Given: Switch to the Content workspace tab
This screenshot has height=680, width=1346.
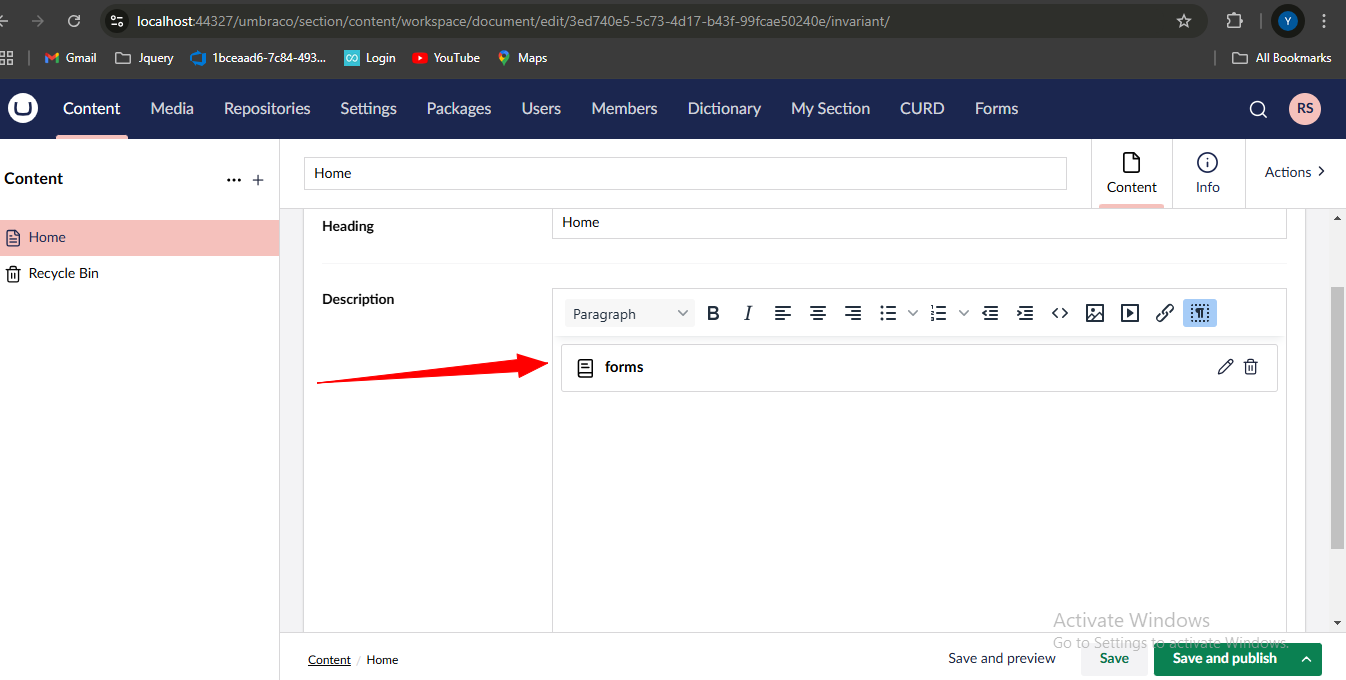Looking at the screenshot, I should (x=1131, y=173).
